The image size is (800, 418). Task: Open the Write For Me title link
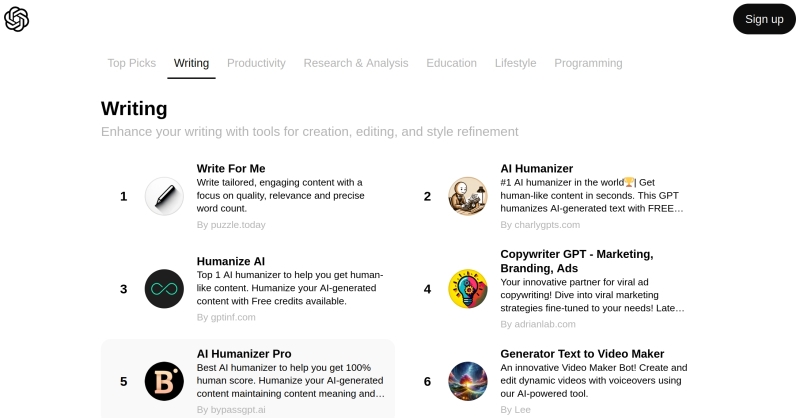tap(231, 168)
